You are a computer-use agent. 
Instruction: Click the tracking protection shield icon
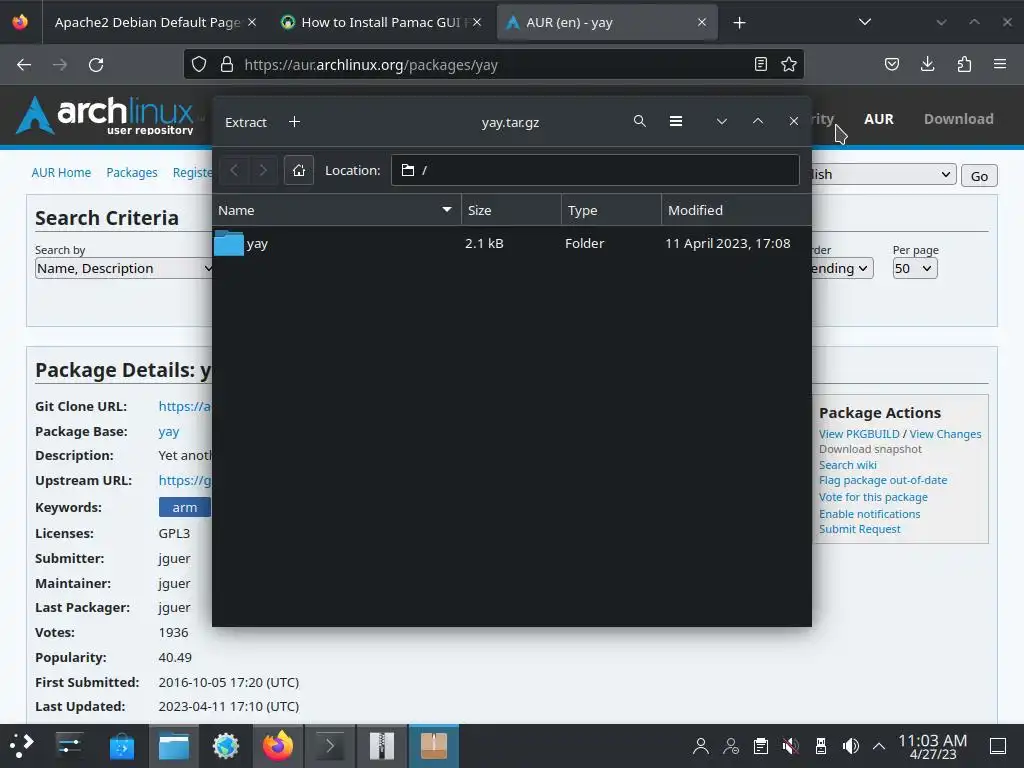199,64
